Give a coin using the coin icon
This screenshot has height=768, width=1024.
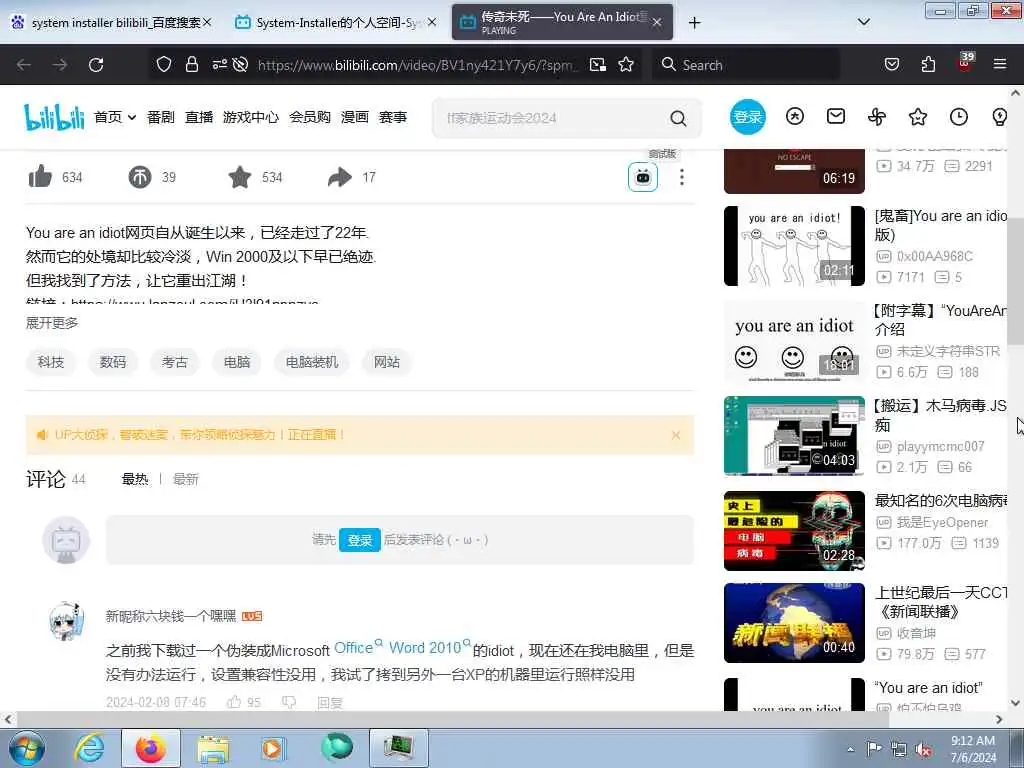[140, 177]
